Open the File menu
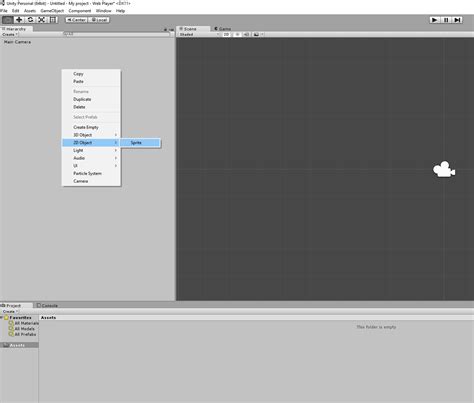Viewport: 474px width, 403px height. [x=4, y=11]
